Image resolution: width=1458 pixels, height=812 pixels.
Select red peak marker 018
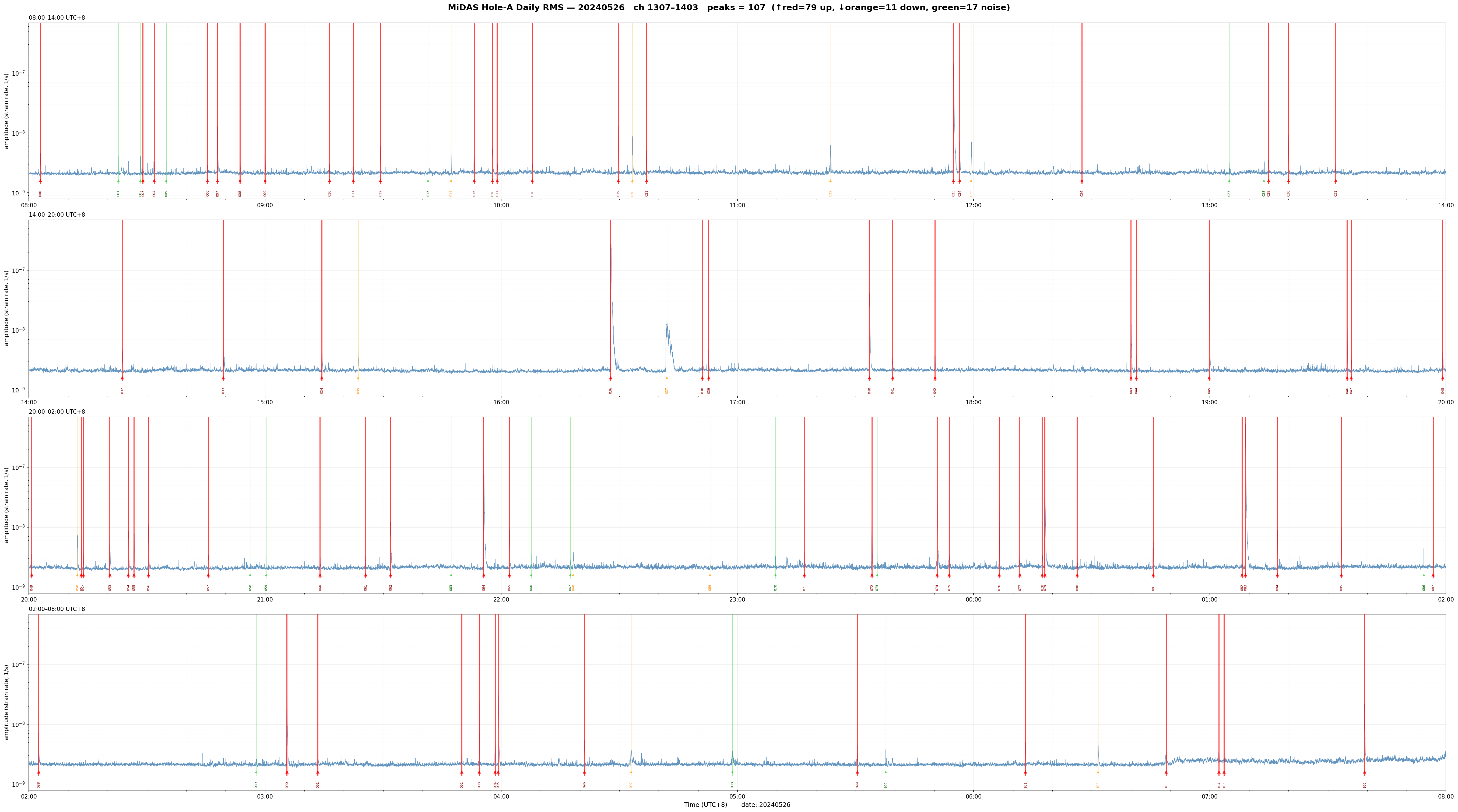click(x=532, y=181)
